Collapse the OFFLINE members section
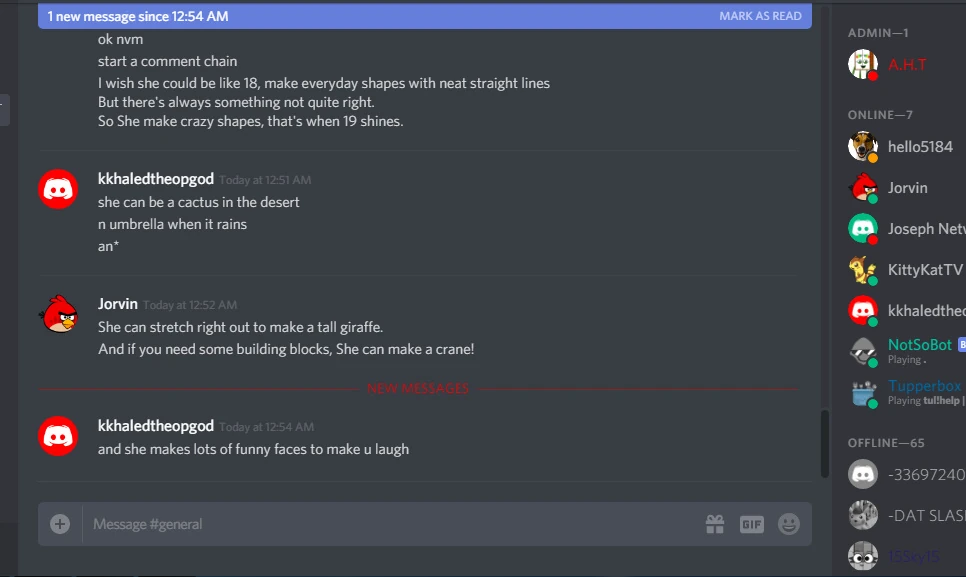 click(885, 442)
